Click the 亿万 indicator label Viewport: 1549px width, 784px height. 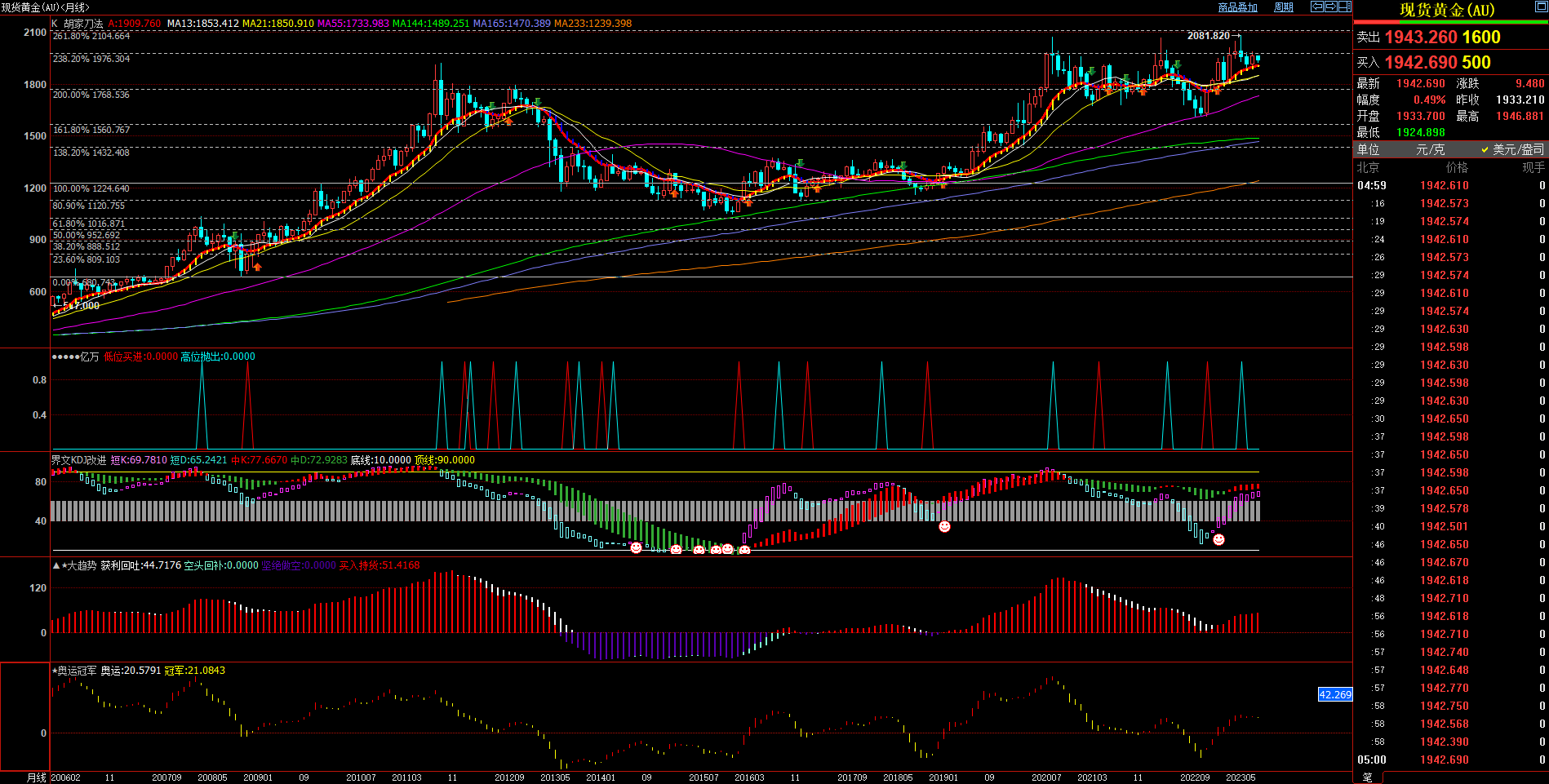point(89,357)
